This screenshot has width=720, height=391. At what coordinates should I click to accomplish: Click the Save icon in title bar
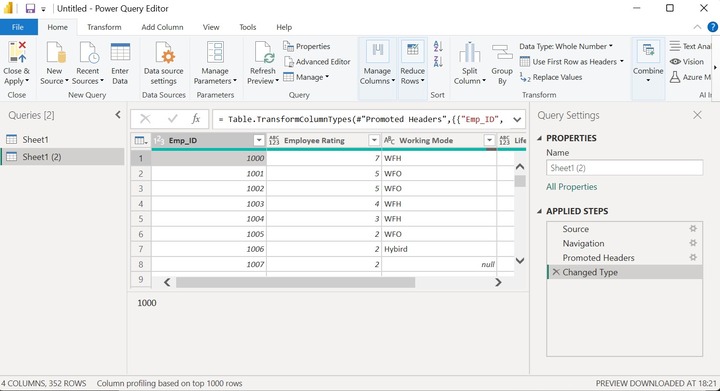click(30, 8)
